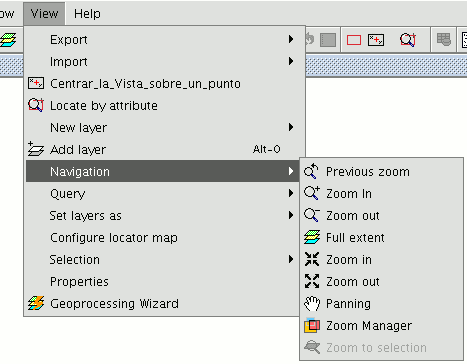
Task: Click the locate by attribute toolbar icon
Action: pos(408,40)
